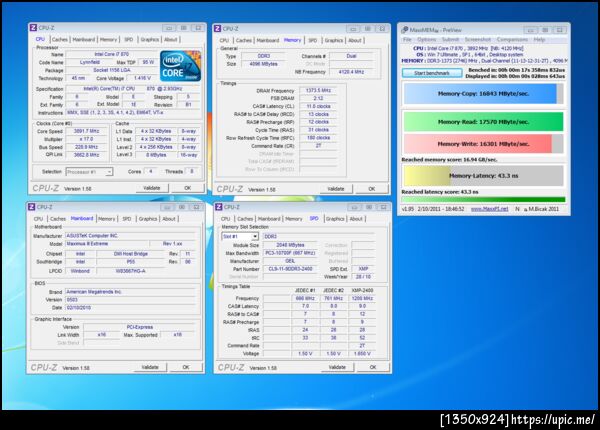This screenshot has width=600, height=430.
Task: Click Validate in the CPU-Z processor window
Action: coord(152,188)
